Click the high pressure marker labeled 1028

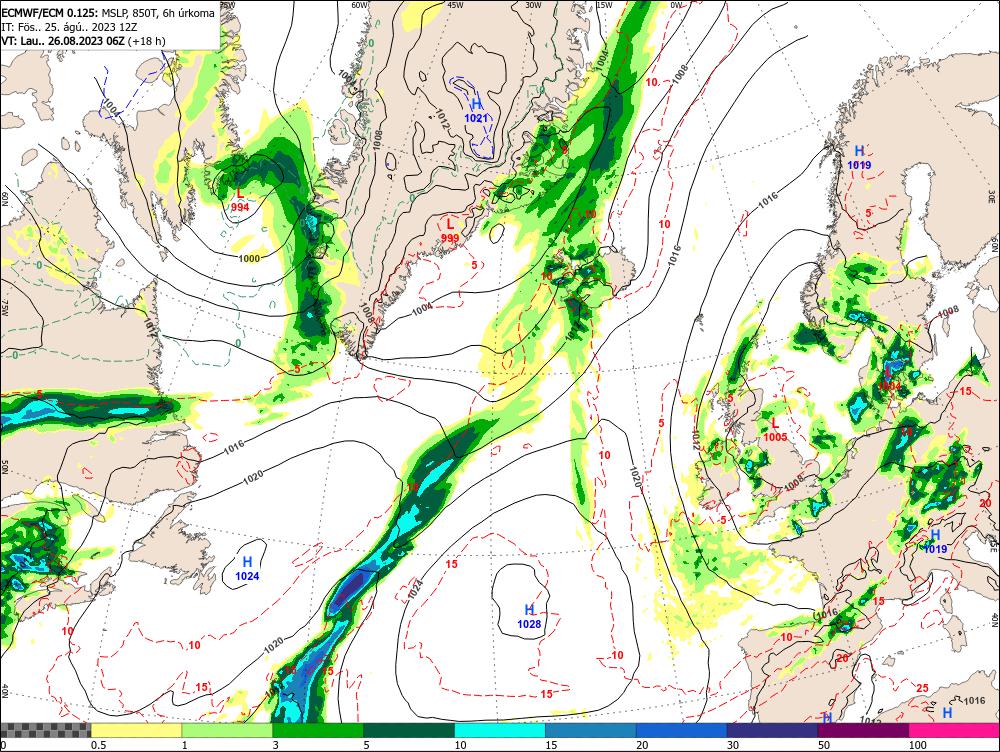529,617
